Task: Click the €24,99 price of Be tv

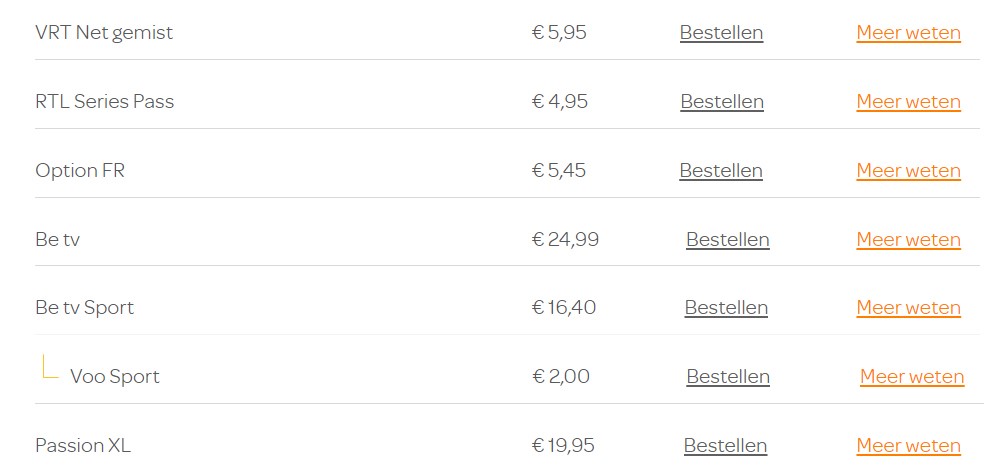Action: (x=565, y=239)
